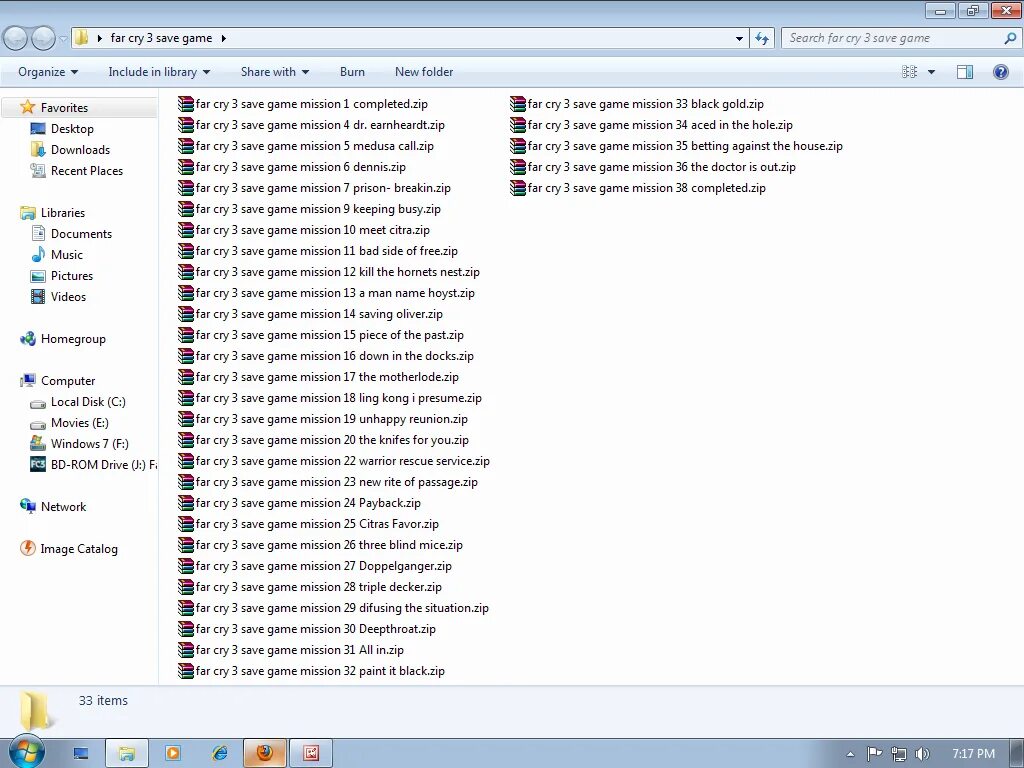Select mission 24 Payback.zip archive icon
This screenshot has height=768, width=1024.
pyautogui.click(x=185, y=503)
